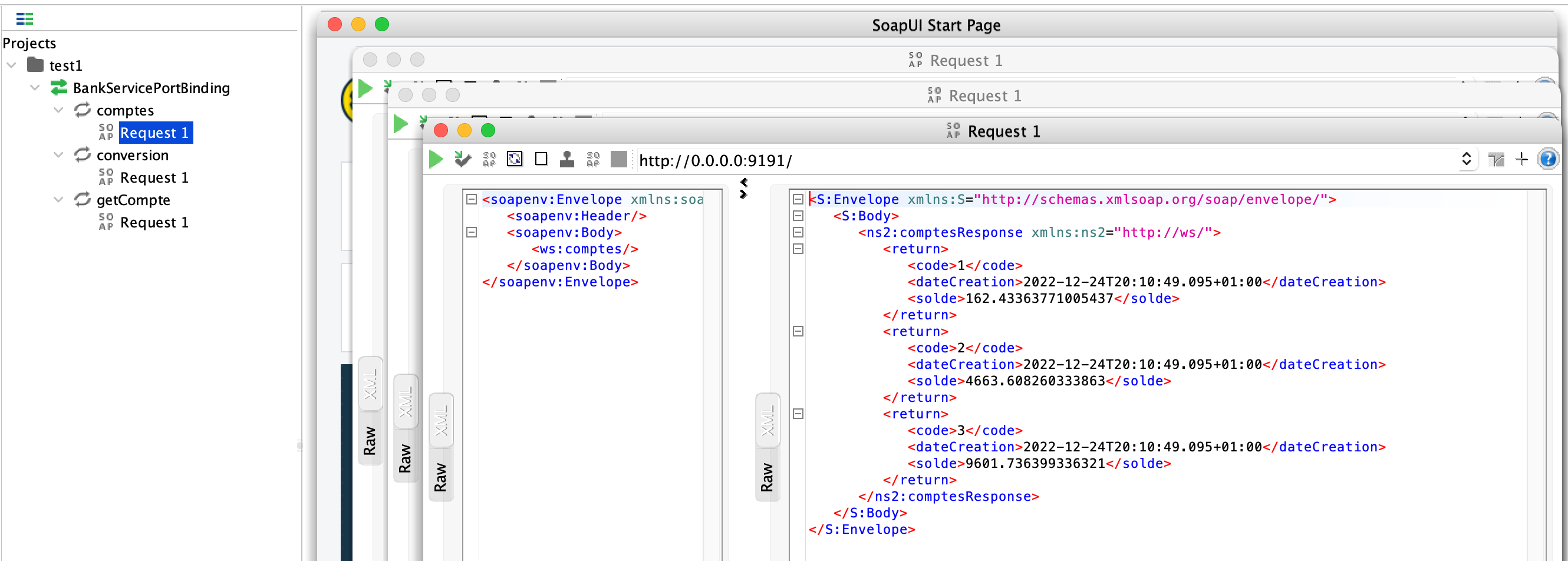Select the getCompte operation
This screenshot has height=561, width=1568.
tap(133, 200)
